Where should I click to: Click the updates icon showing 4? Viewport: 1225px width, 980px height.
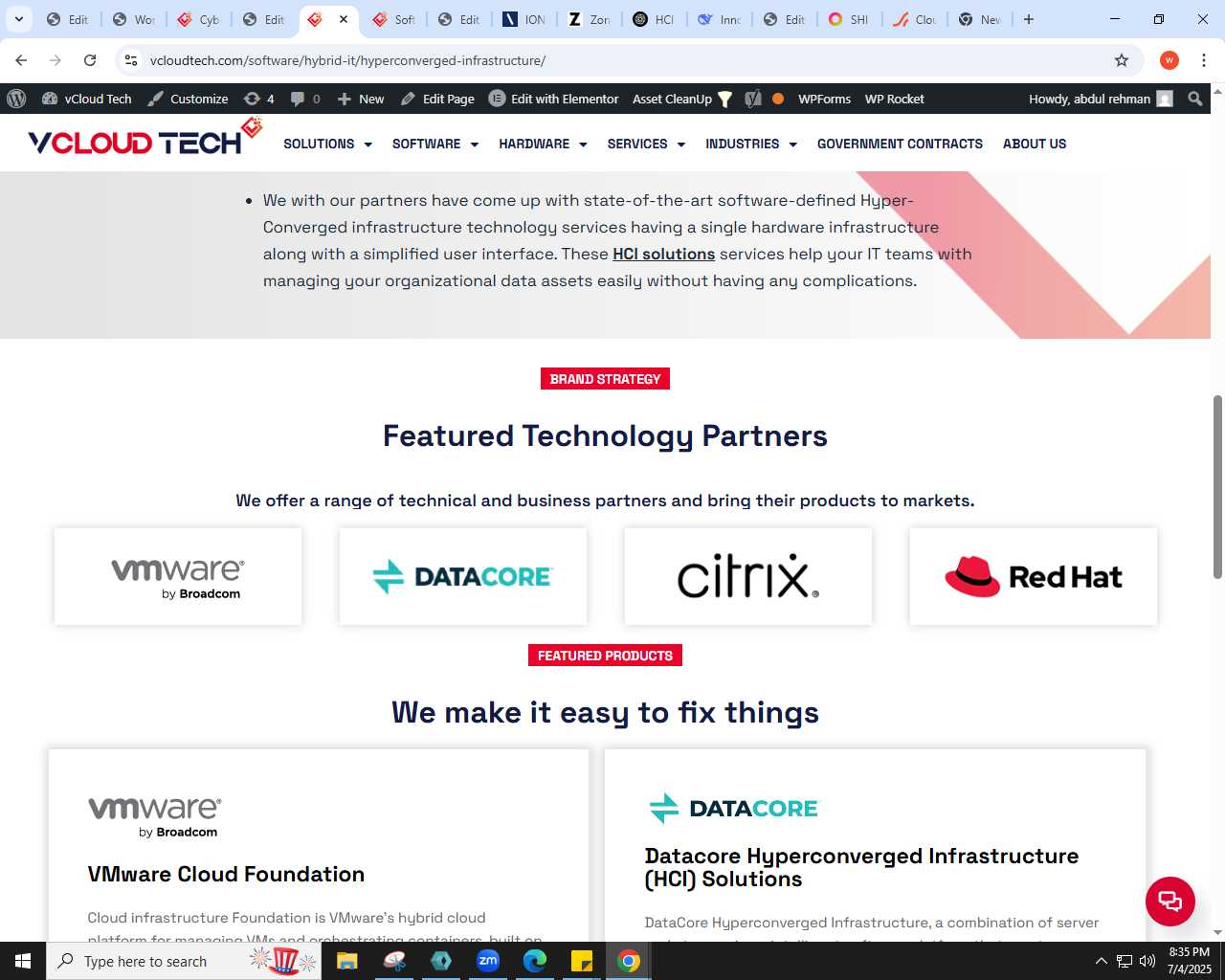pos(258,99)
